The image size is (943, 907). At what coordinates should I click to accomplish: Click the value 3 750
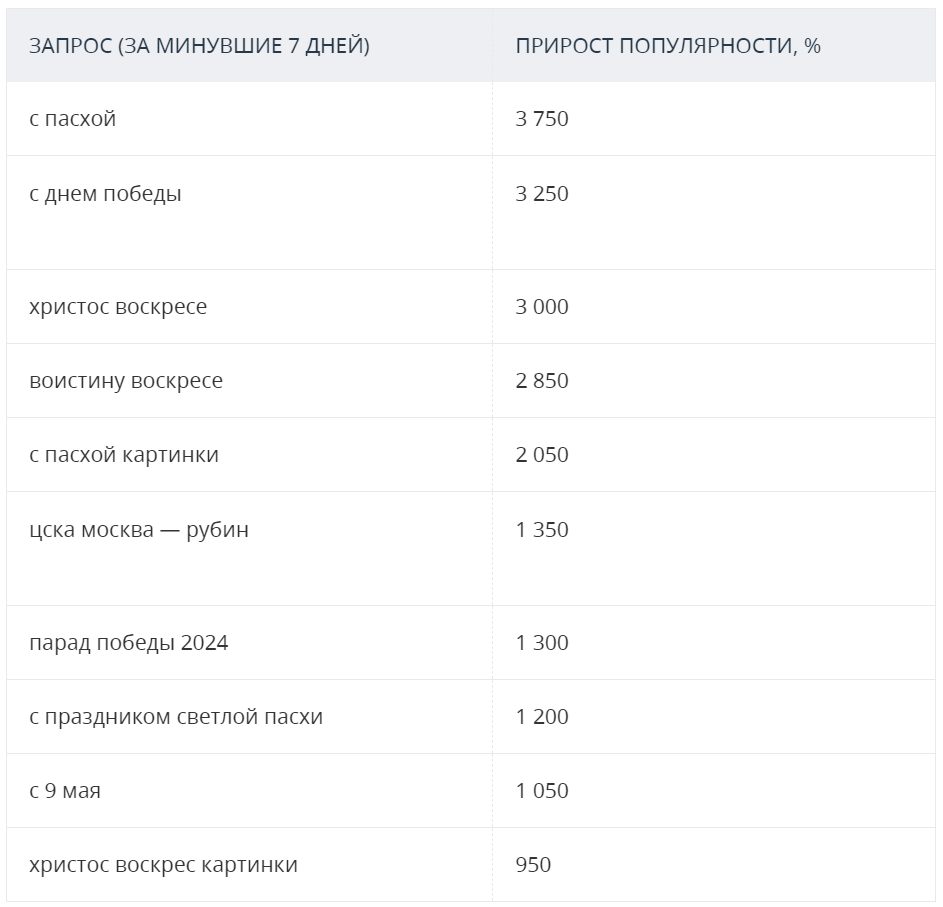pyautogui.click(x=541, y=119)
